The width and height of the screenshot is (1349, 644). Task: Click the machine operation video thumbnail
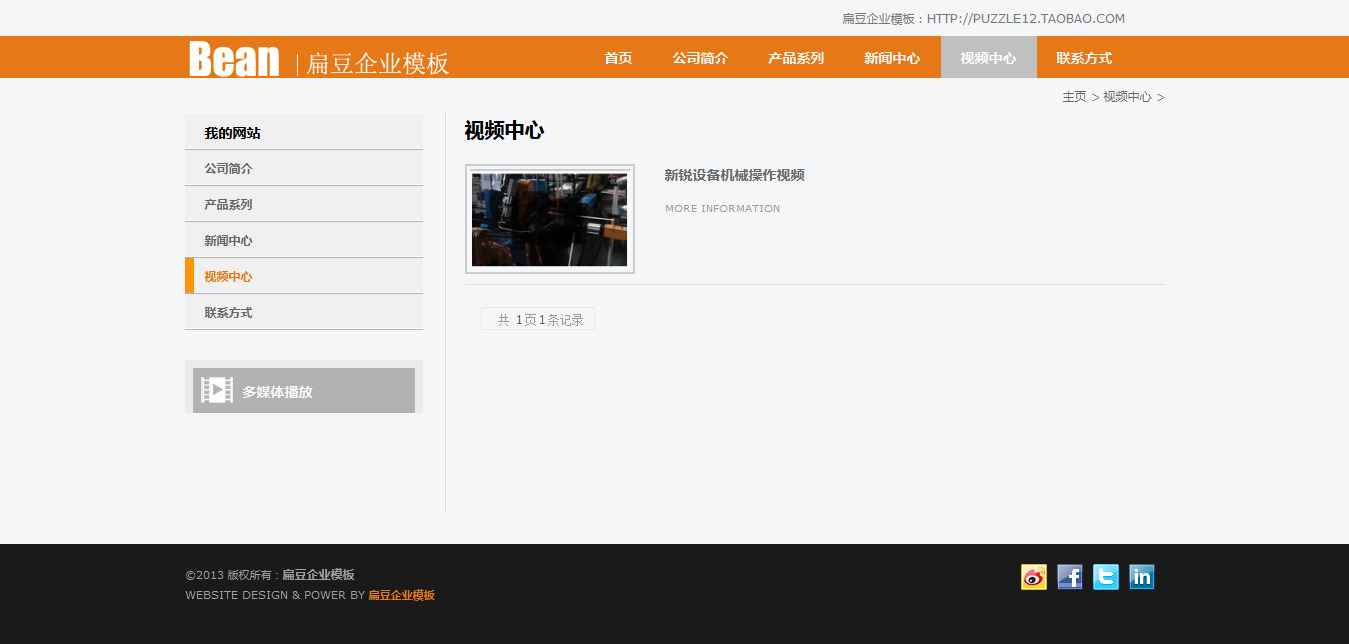[550, 219]
